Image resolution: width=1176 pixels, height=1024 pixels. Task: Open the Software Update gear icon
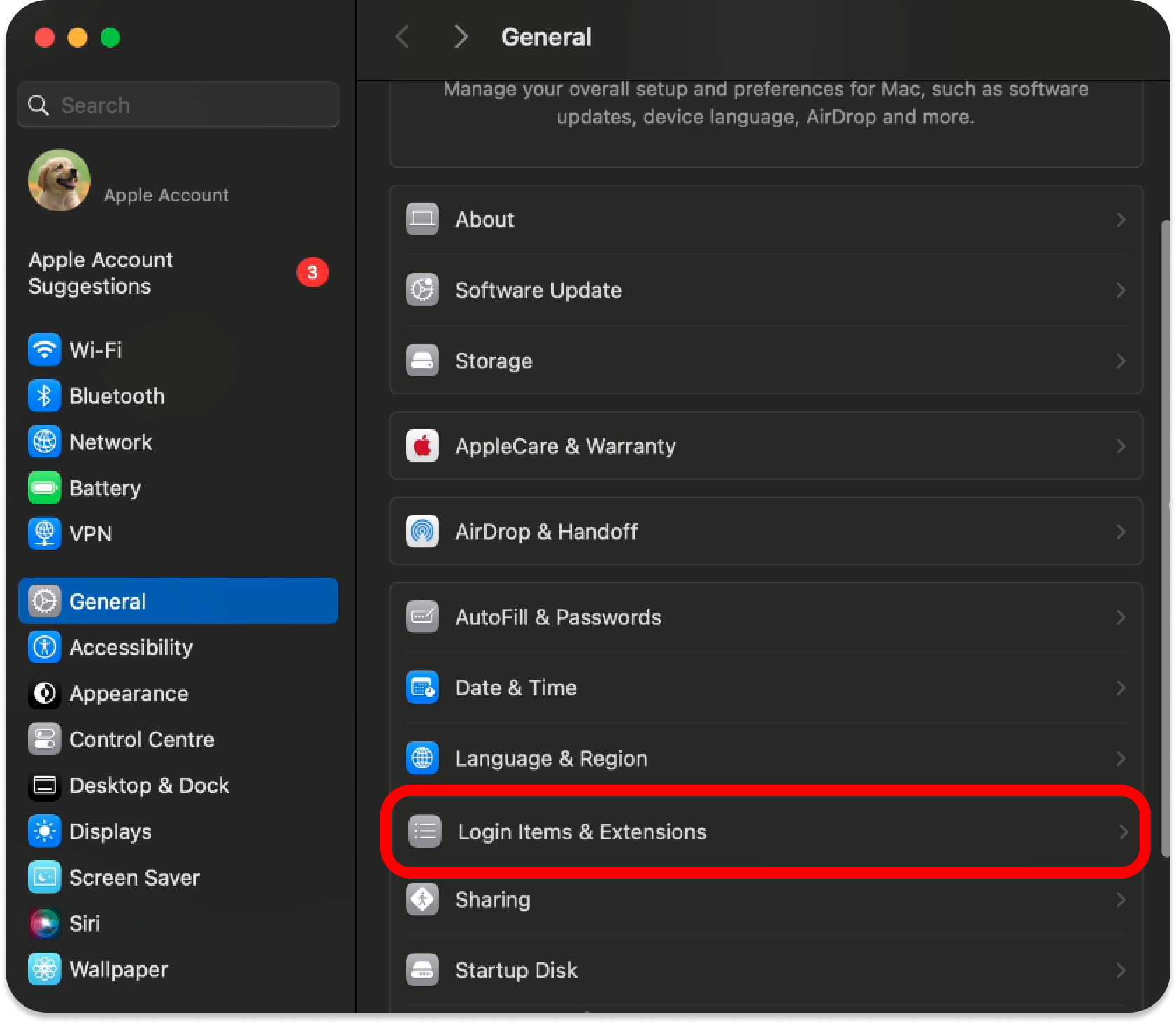[422, 290]
